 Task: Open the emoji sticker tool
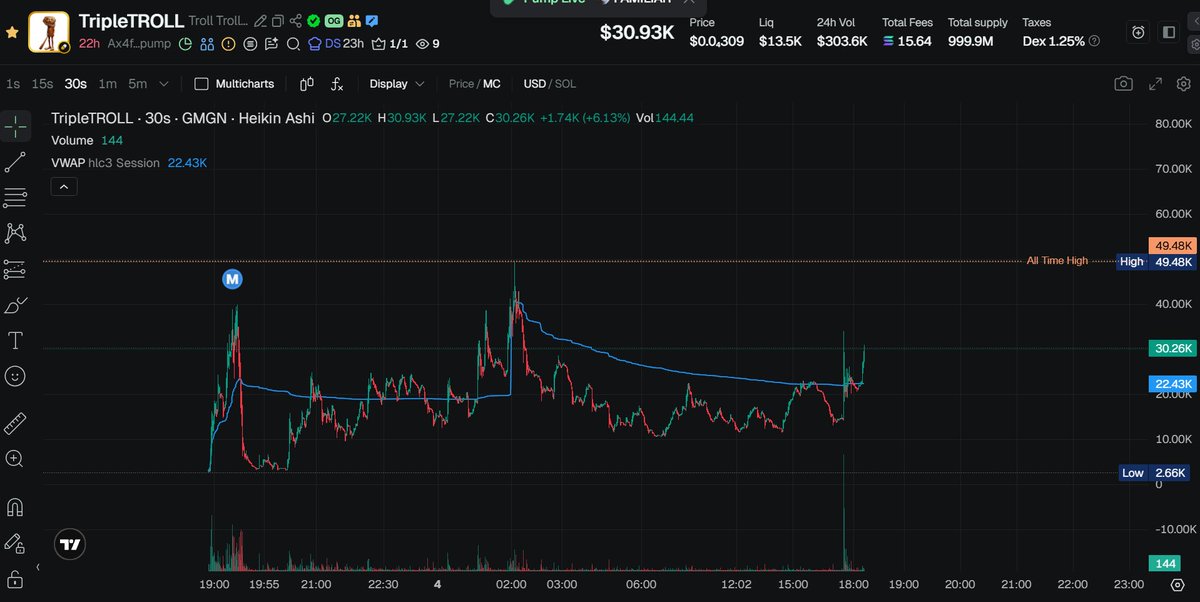click(15, 376)
